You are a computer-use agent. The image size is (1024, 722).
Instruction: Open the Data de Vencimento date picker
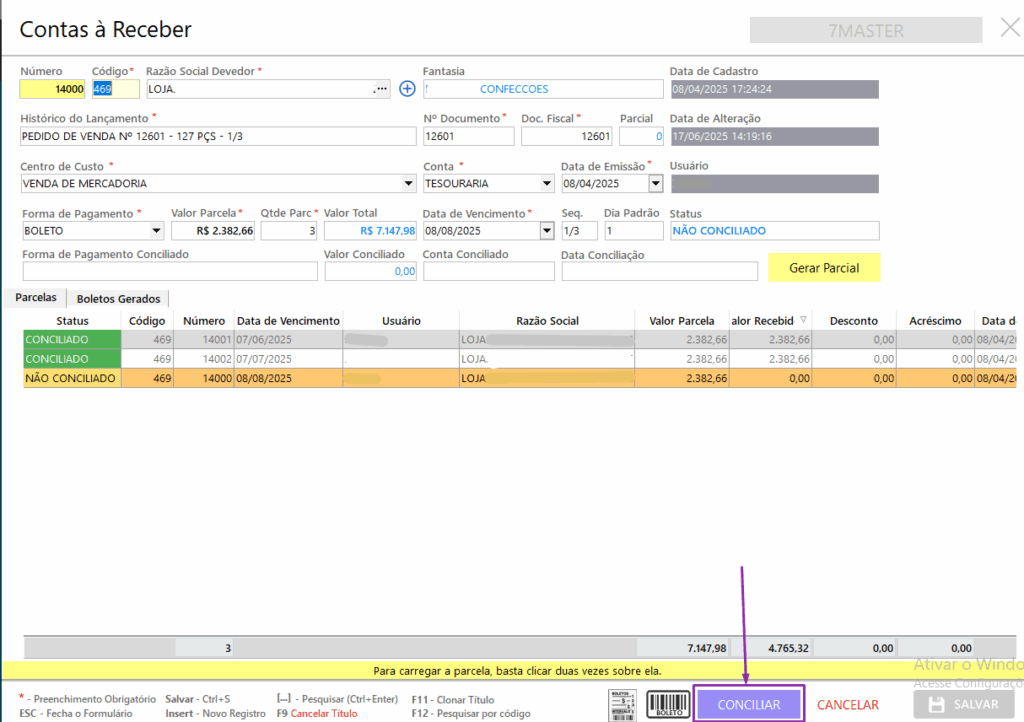point(546,231)
